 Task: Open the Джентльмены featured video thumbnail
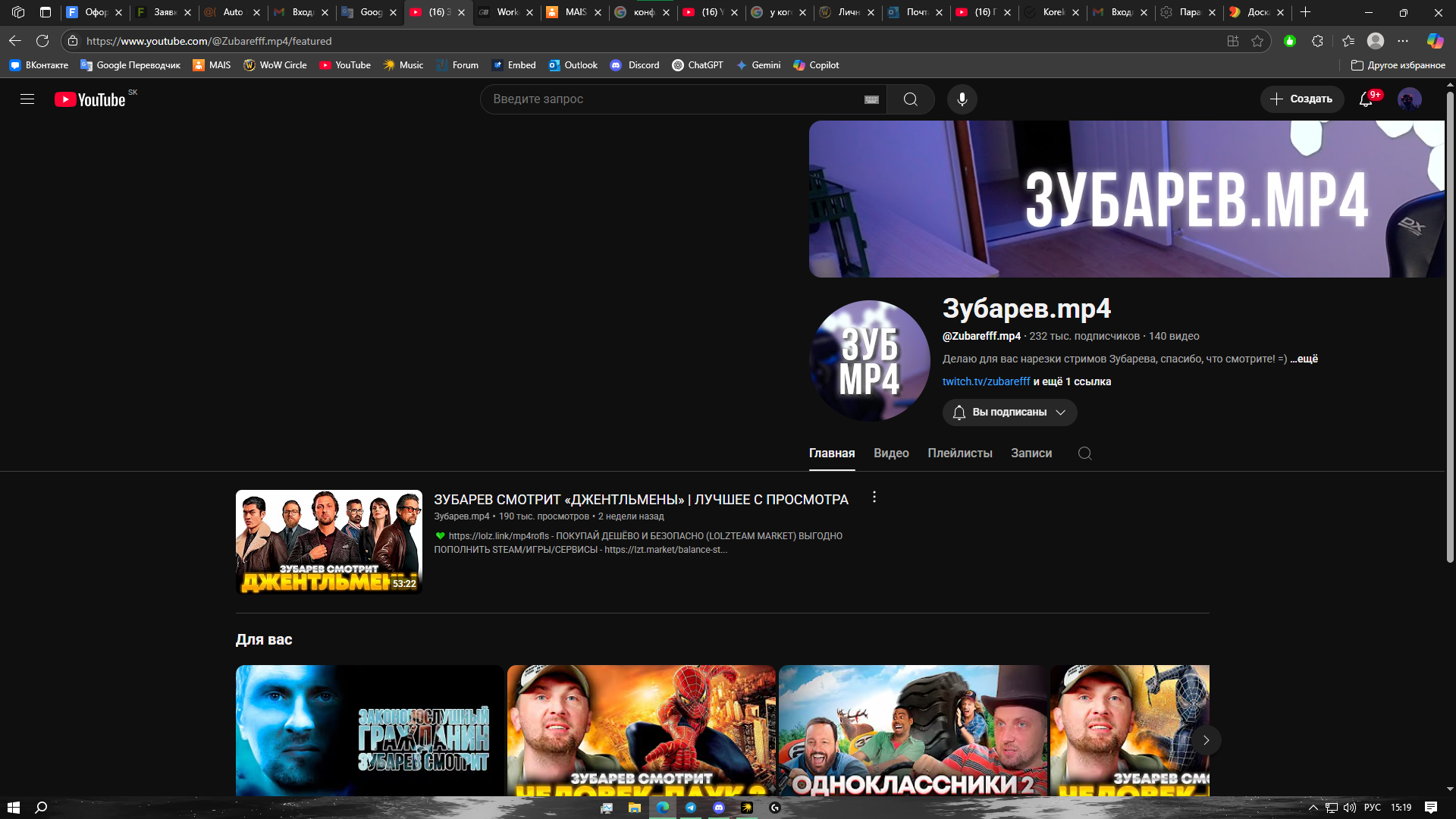pos(329,541)
